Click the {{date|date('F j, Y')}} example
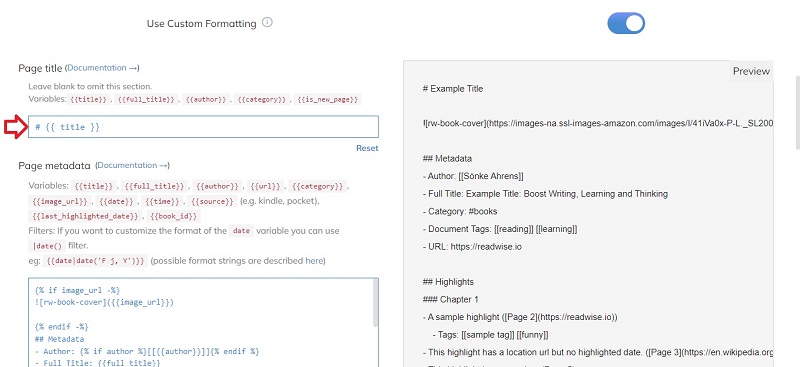The image size is (800, 367). [x=96, y=261]
